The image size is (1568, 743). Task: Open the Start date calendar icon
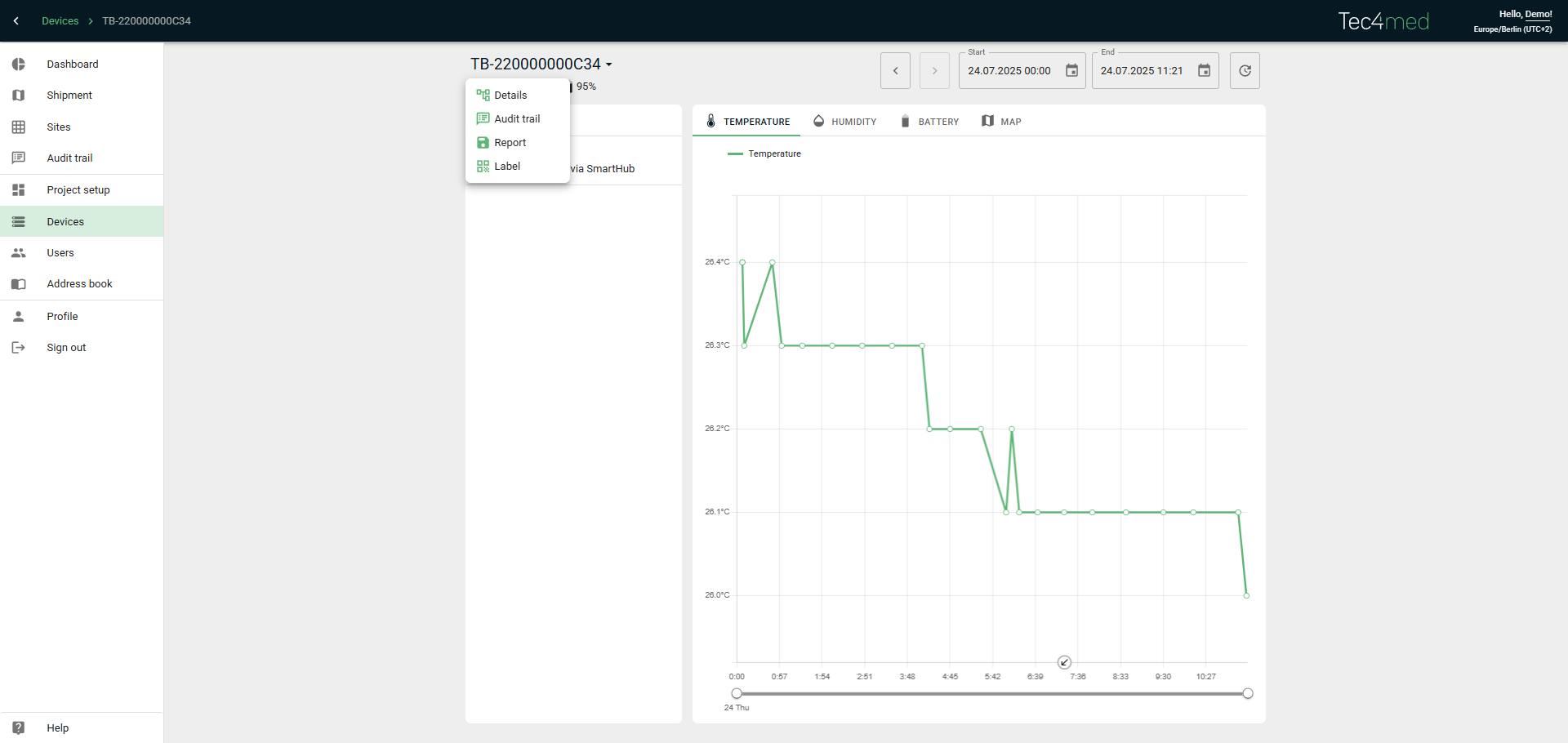[x=1071, y=71]
